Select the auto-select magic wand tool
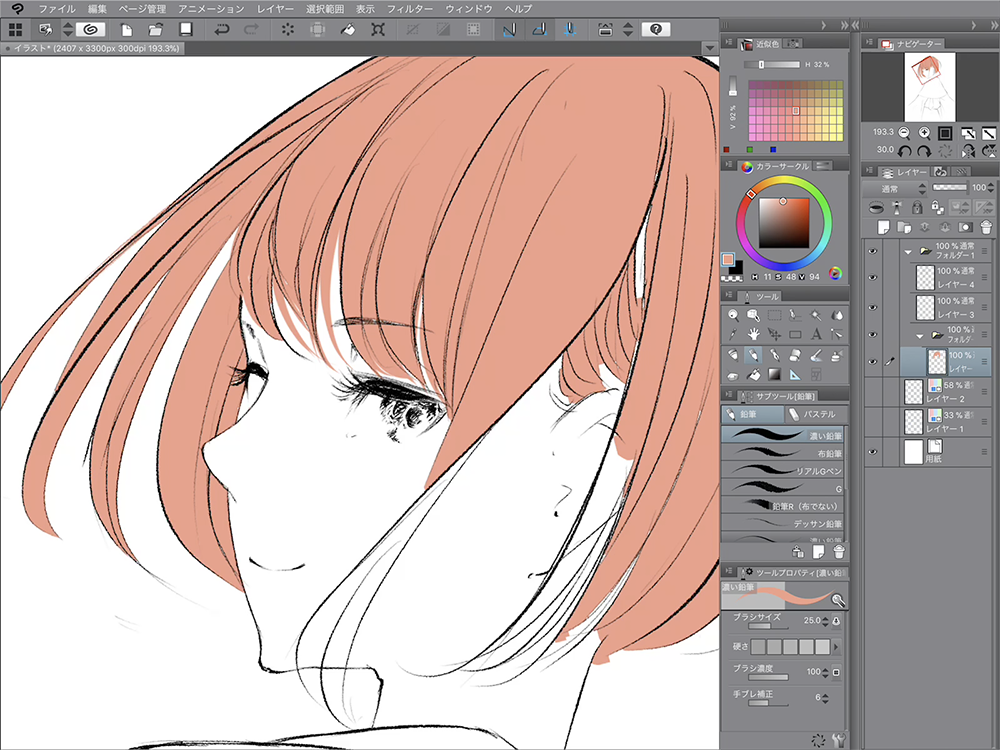1000x750 pixels. pos(816,315)
